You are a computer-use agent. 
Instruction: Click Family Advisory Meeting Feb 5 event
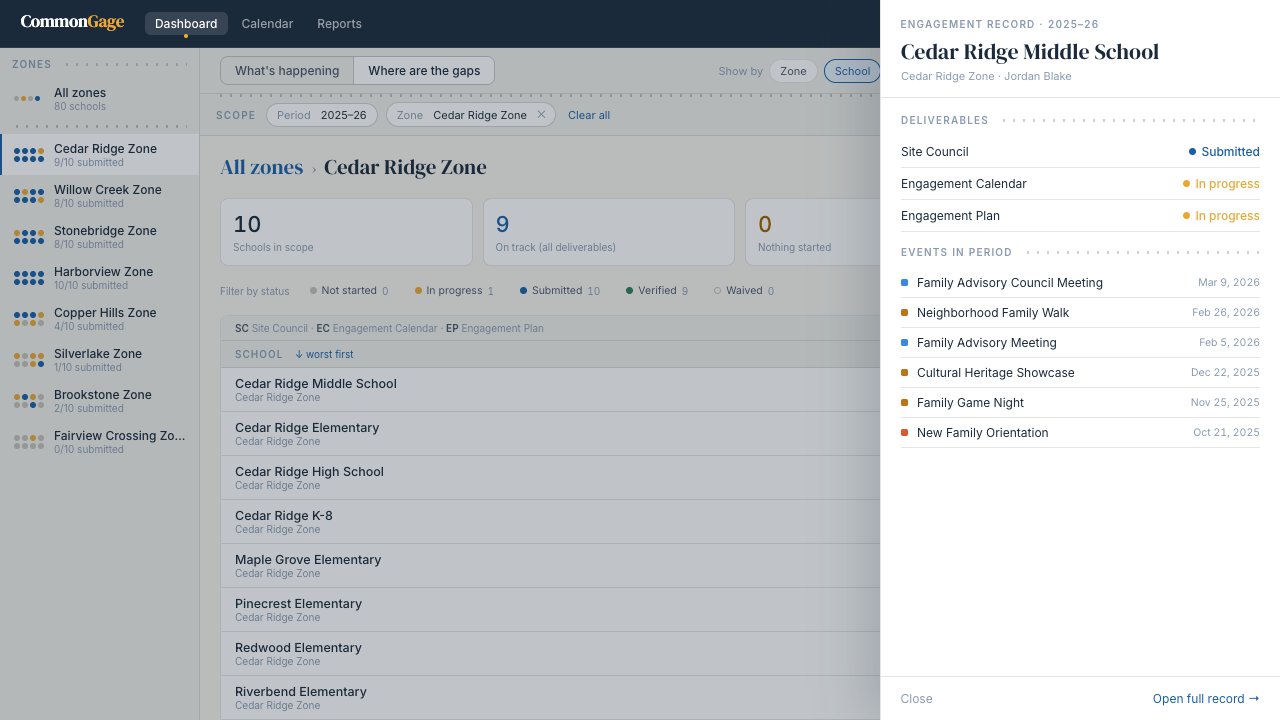1080,343
